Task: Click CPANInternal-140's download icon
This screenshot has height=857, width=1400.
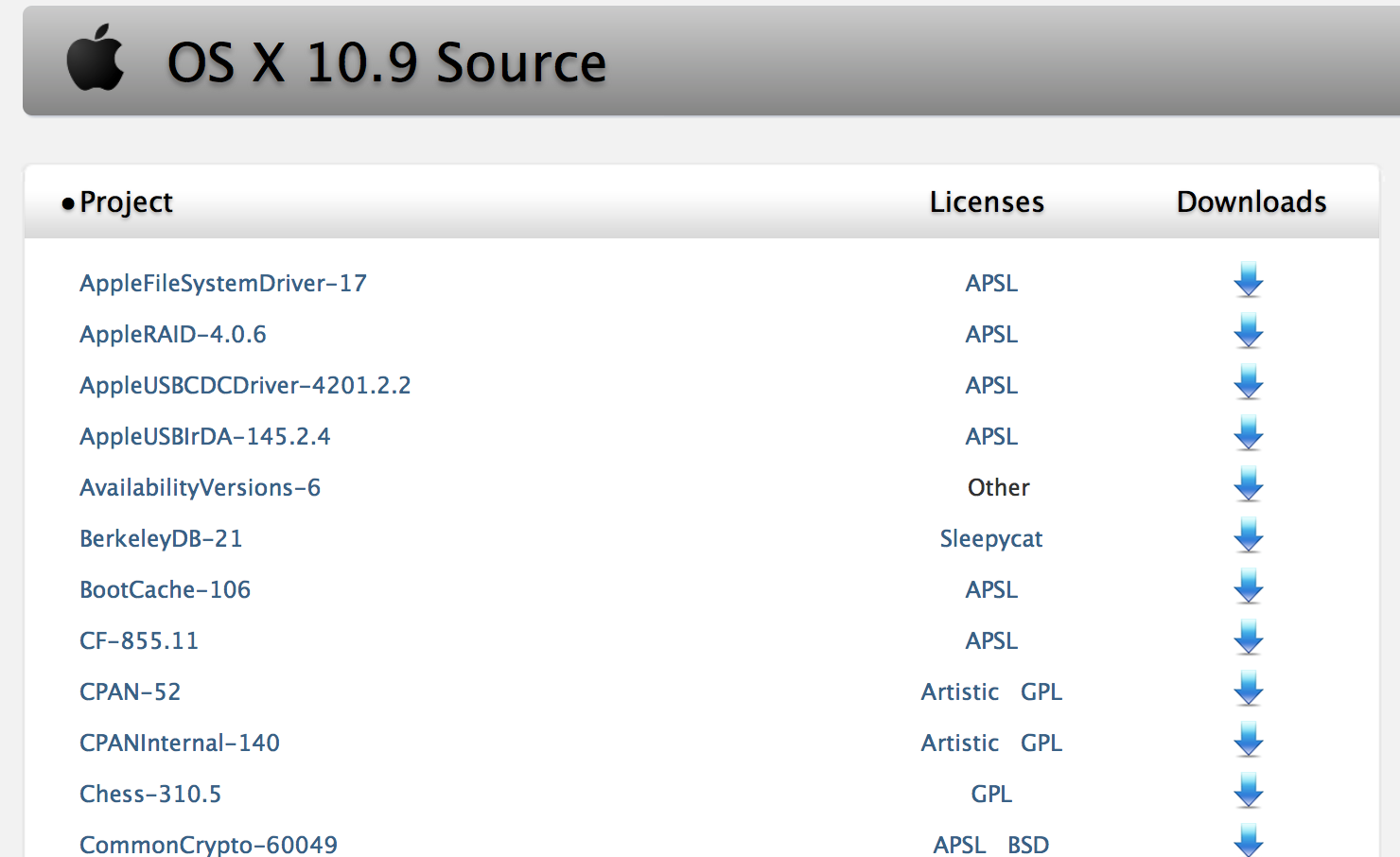Action: click(x=1248, y=742)
